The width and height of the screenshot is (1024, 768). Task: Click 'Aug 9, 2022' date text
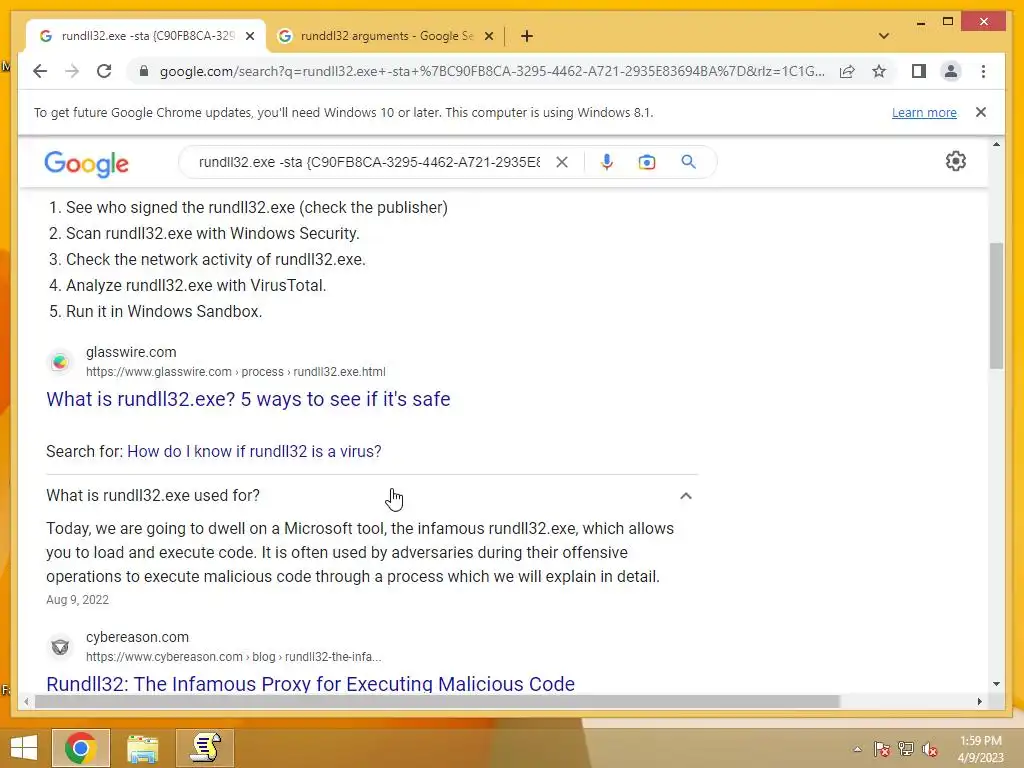(77, 600)
